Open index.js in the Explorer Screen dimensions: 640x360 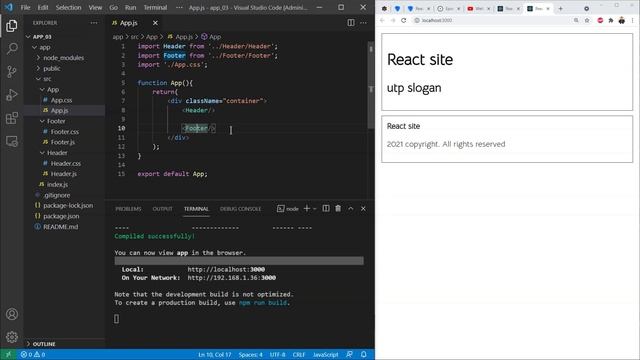pyautogui.click(x=57, y=184)
